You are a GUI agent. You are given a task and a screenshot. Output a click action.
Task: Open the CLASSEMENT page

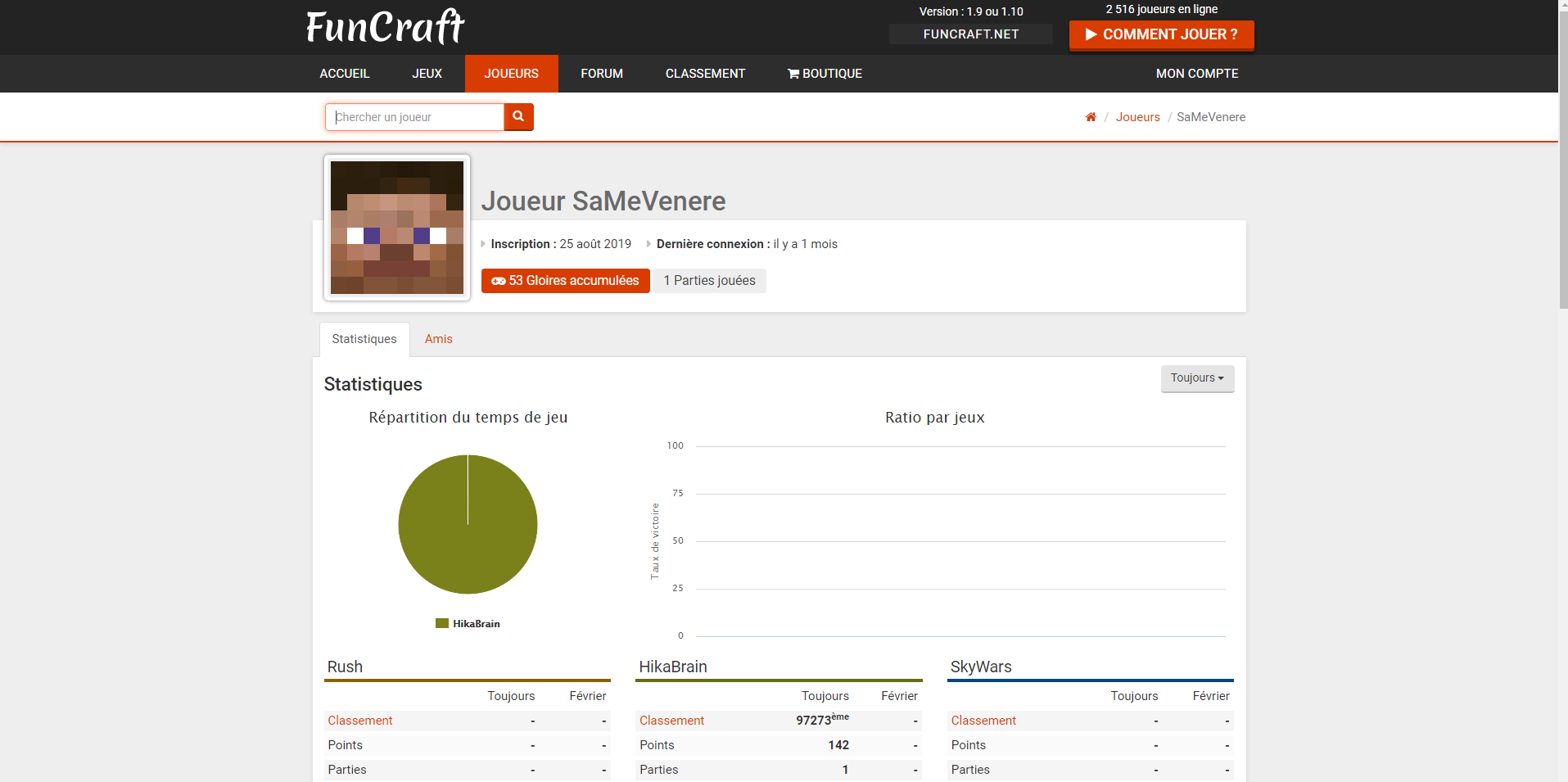(705, 74)
